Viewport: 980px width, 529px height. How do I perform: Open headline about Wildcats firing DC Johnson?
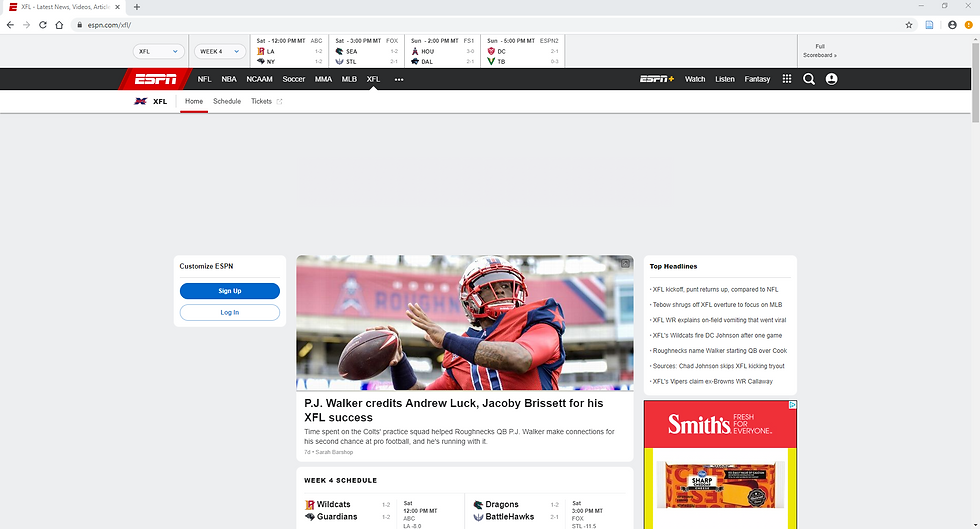coord(716,336)
